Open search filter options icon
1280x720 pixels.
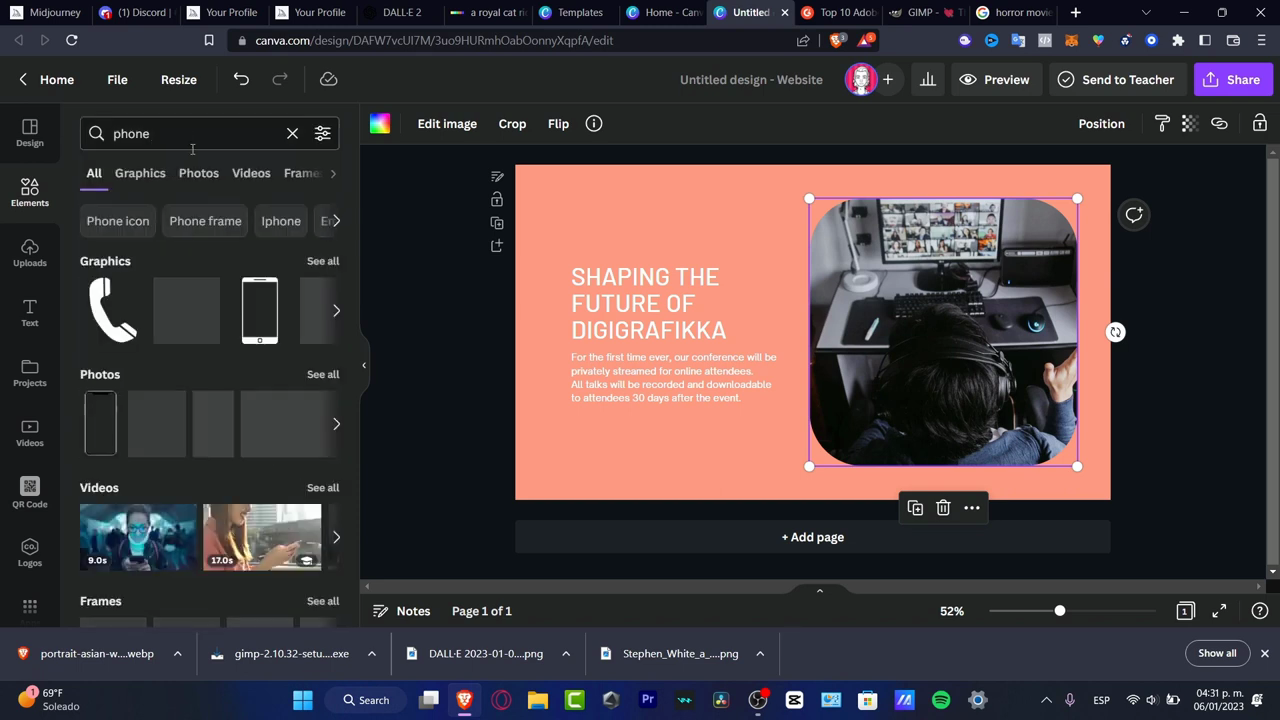pos(322,133)
